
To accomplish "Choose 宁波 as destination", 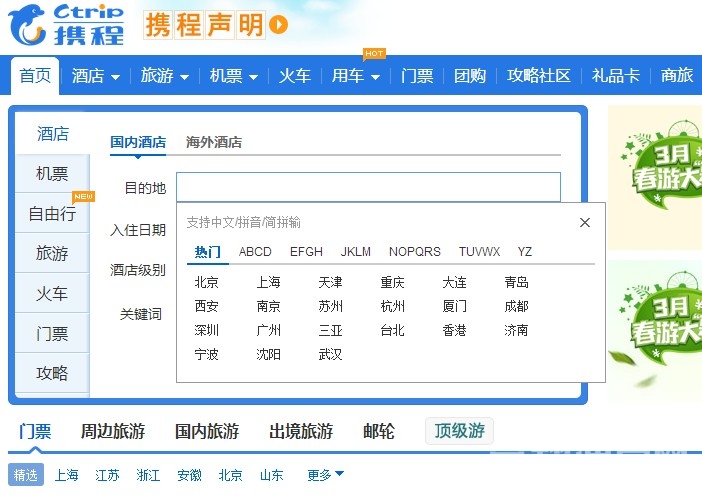I will pos(206,355).
